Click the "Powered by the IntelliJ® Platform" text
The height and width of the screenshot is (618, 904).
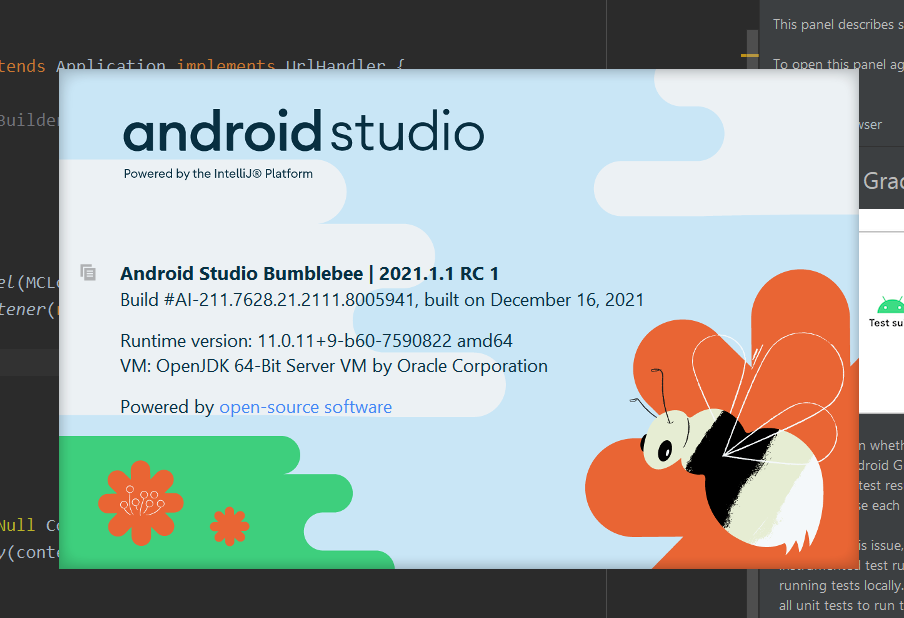[x=218, y=174]
